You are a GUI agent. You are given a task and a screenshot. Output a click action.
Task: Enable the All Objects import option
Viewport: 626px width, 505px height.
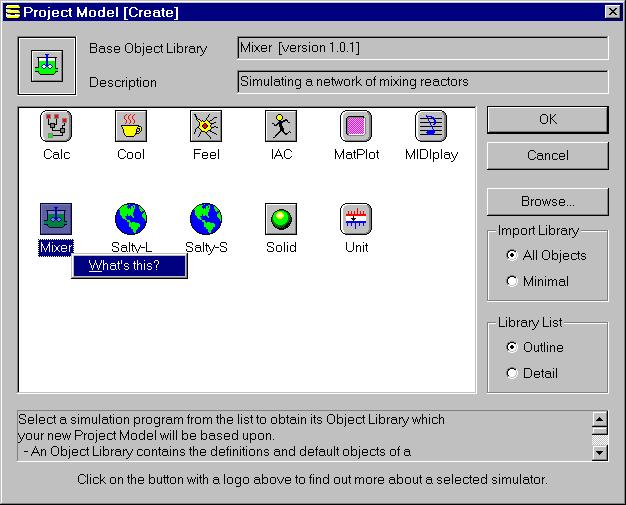click(x=513, y=255)
